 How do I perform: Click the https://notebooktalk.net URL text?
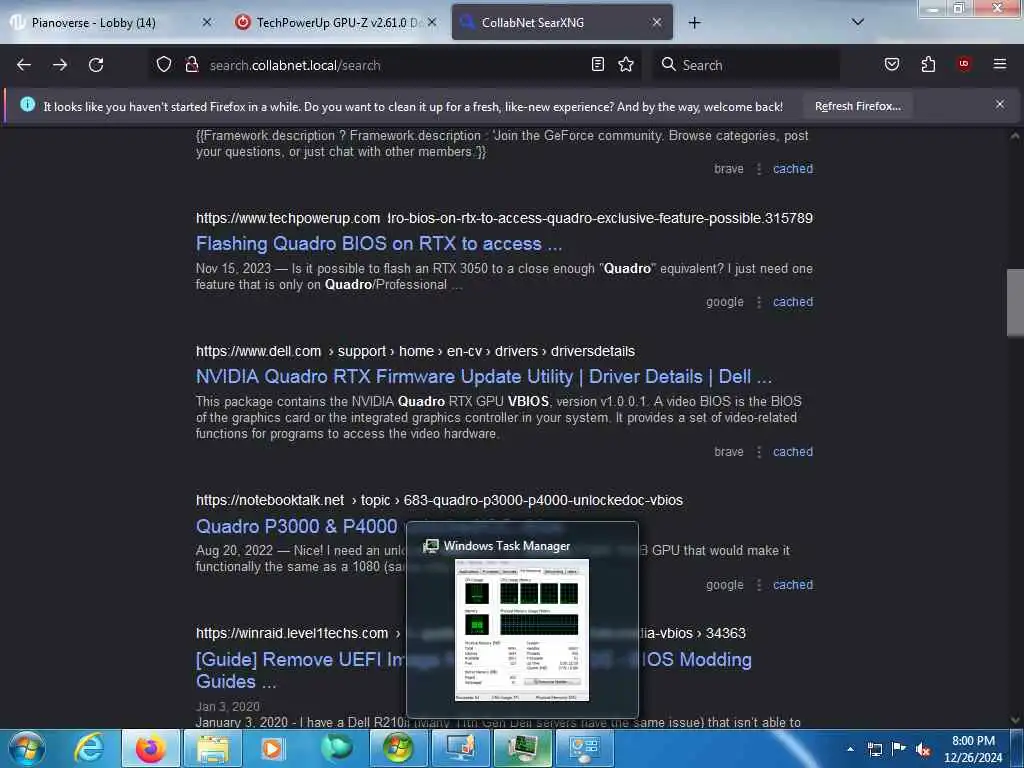[270, 500]
